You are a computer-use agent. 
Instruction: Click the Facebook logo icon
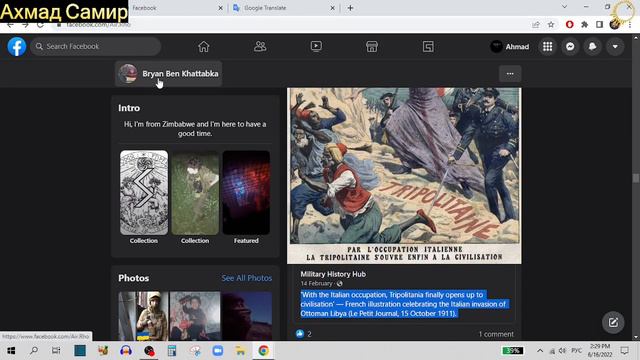(17, 47)
